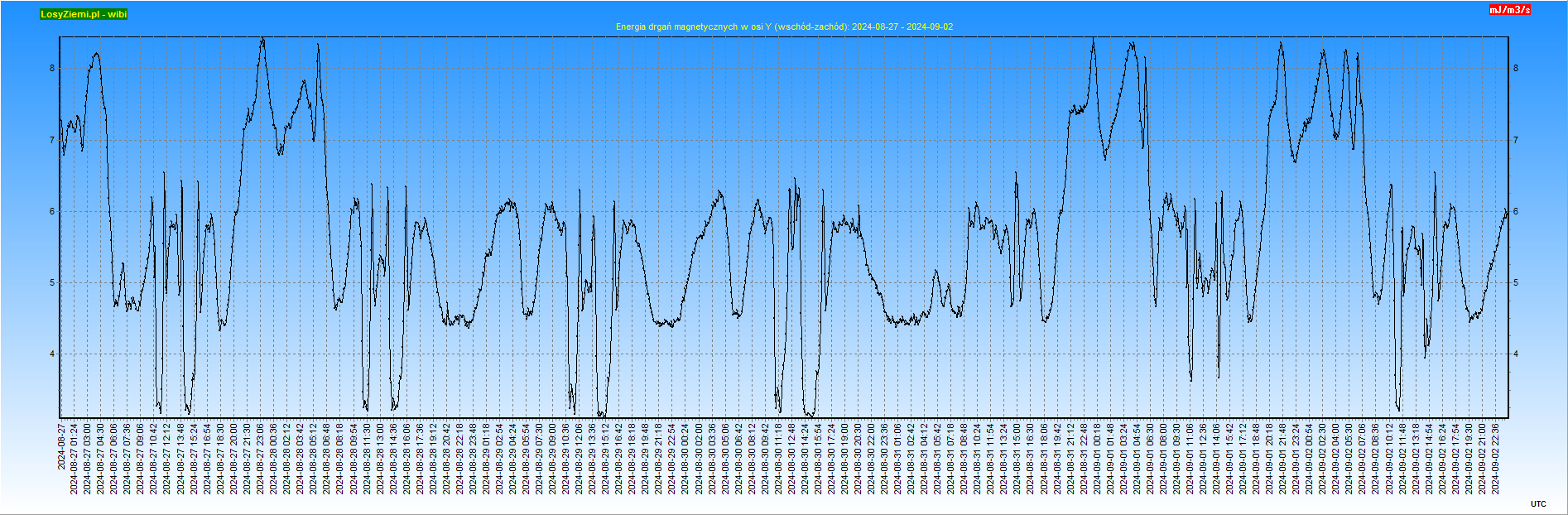The height and width of the screenshot is (515, 1568).
Task: Click left Y-axis value 6
Action: [x=52, y=211]
